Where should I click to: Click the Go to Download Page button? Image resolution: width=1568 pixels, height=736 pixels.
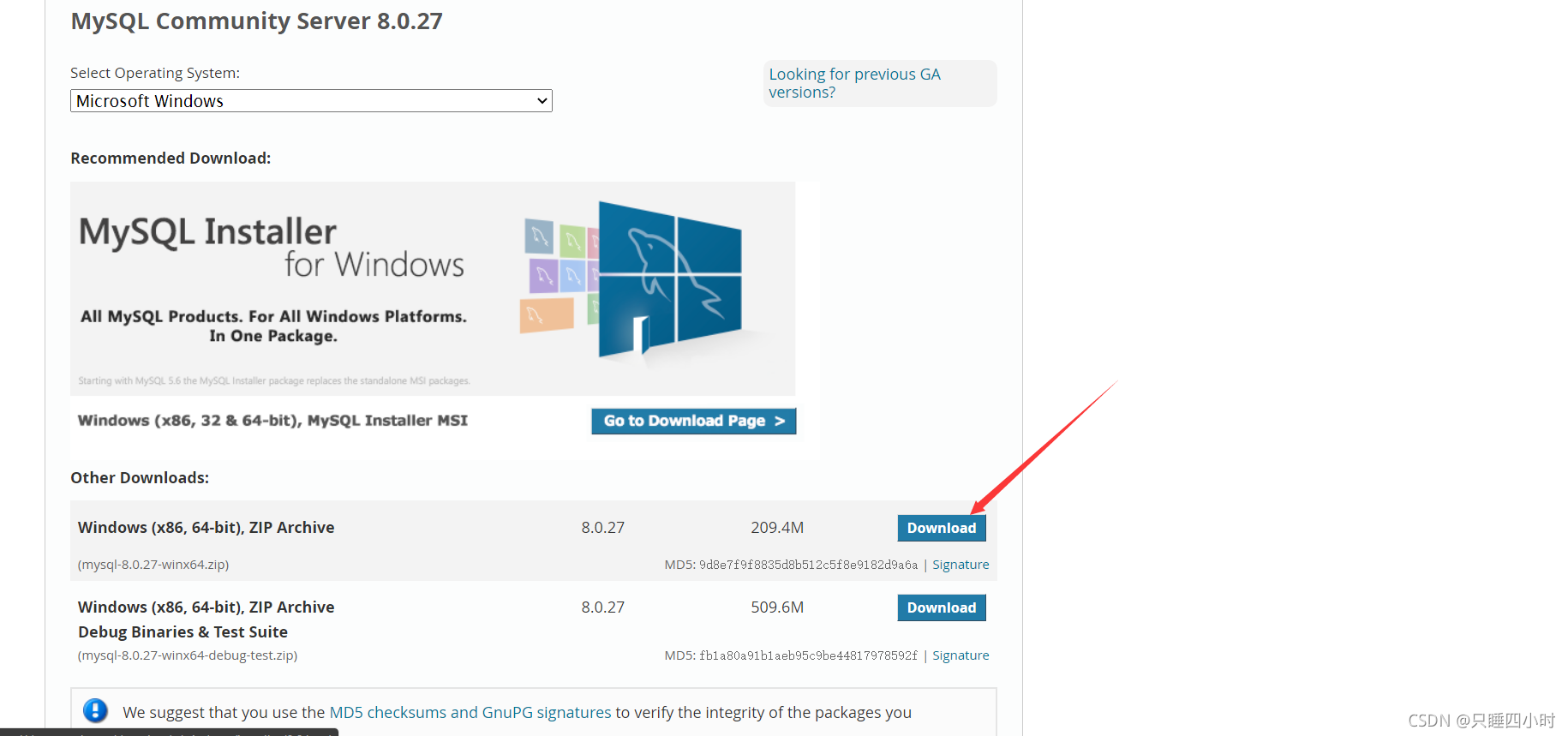[x=694, y=421]
